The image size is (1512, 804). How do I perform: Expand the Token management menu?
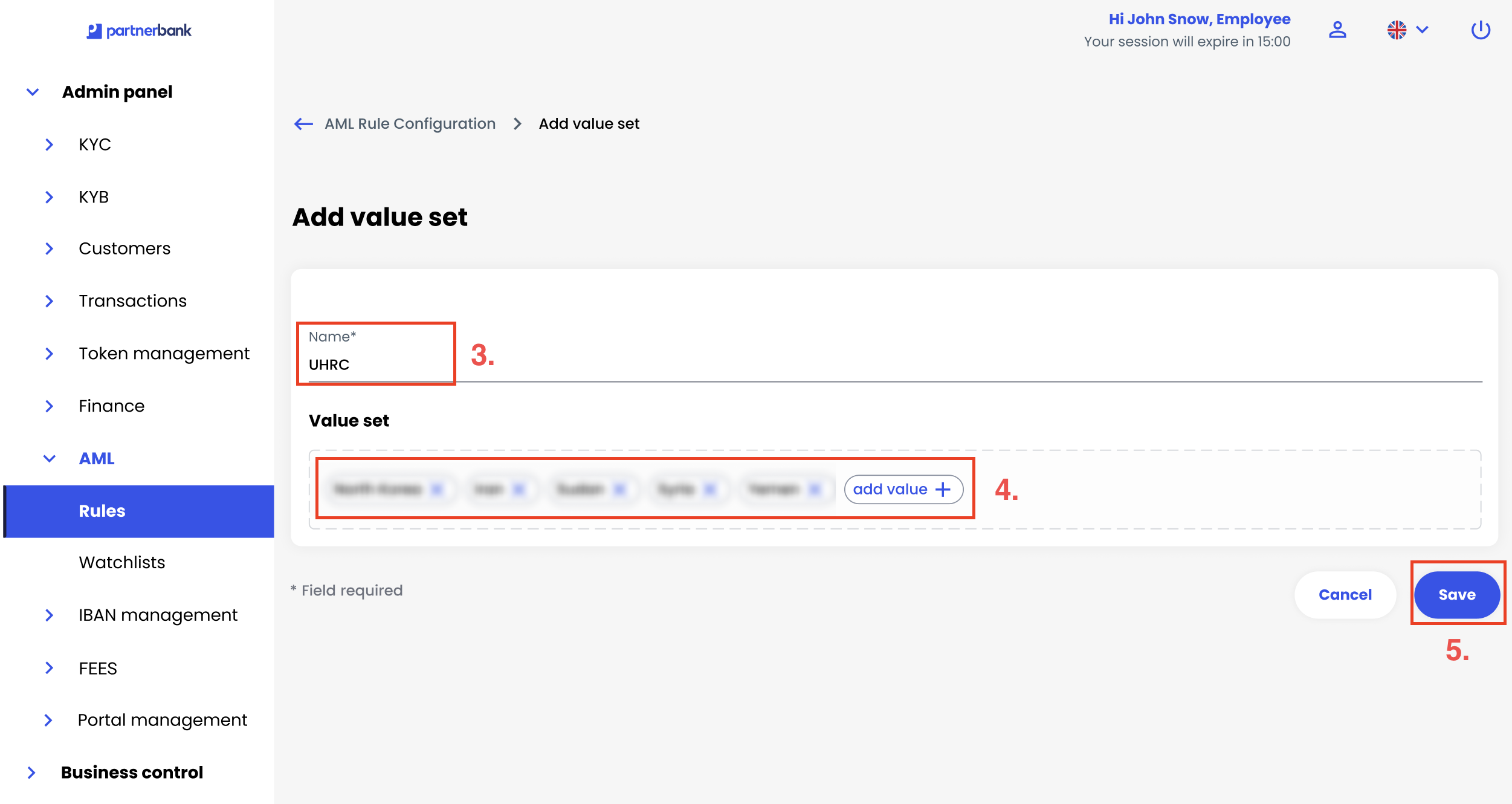coord(50,354)
